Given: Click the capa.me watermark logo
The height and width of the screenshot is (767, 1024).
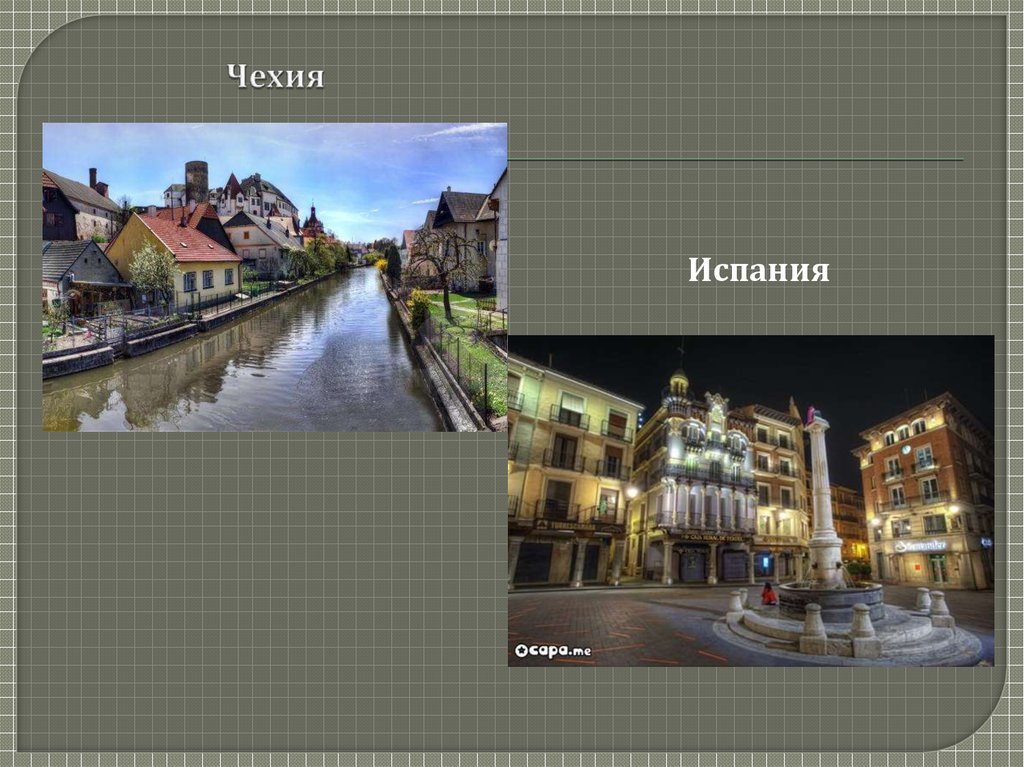Looking at the screenshot, I should [553, 650].
